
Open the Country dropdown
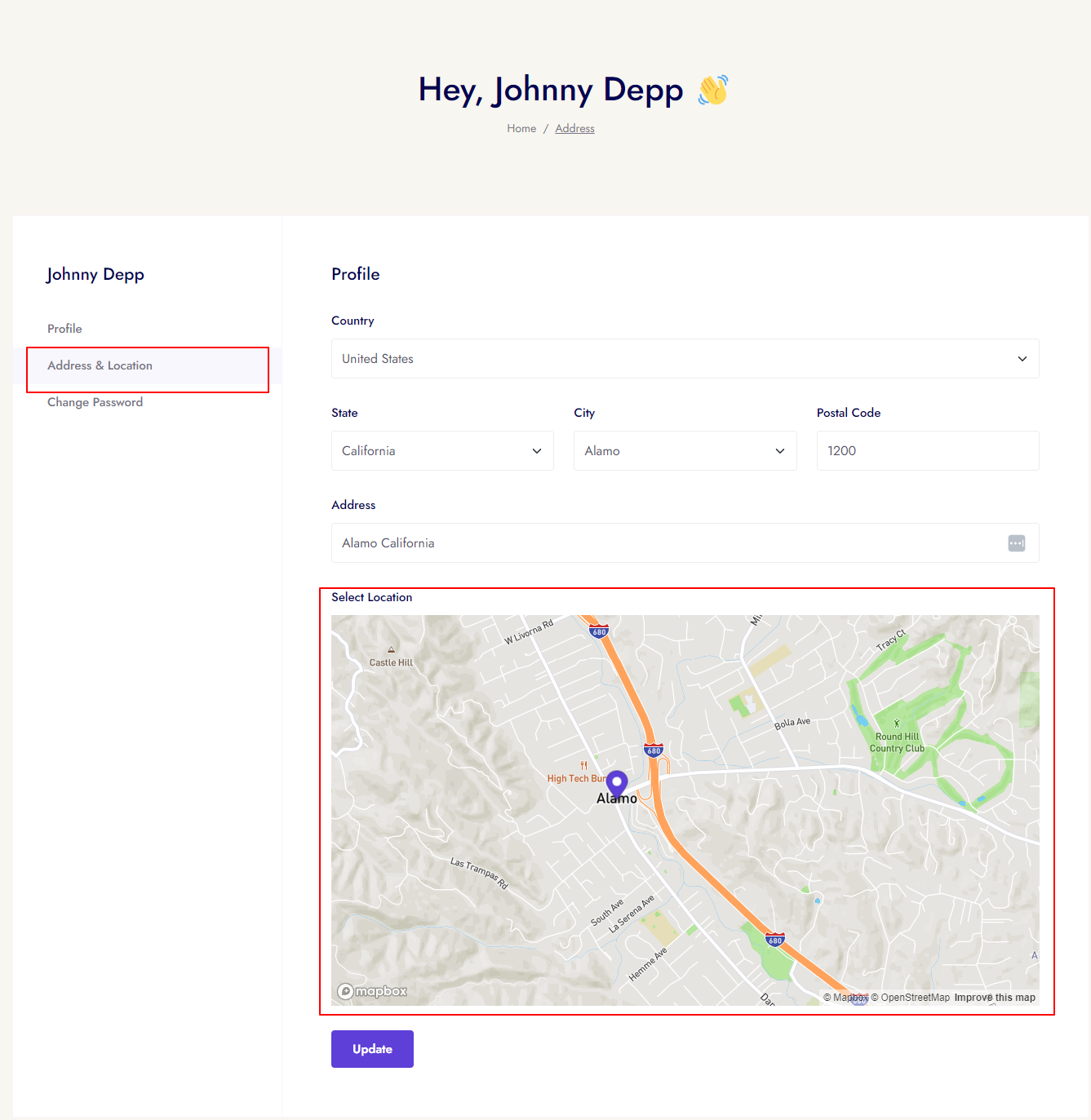pyautogui.click(x=685, y=359)
